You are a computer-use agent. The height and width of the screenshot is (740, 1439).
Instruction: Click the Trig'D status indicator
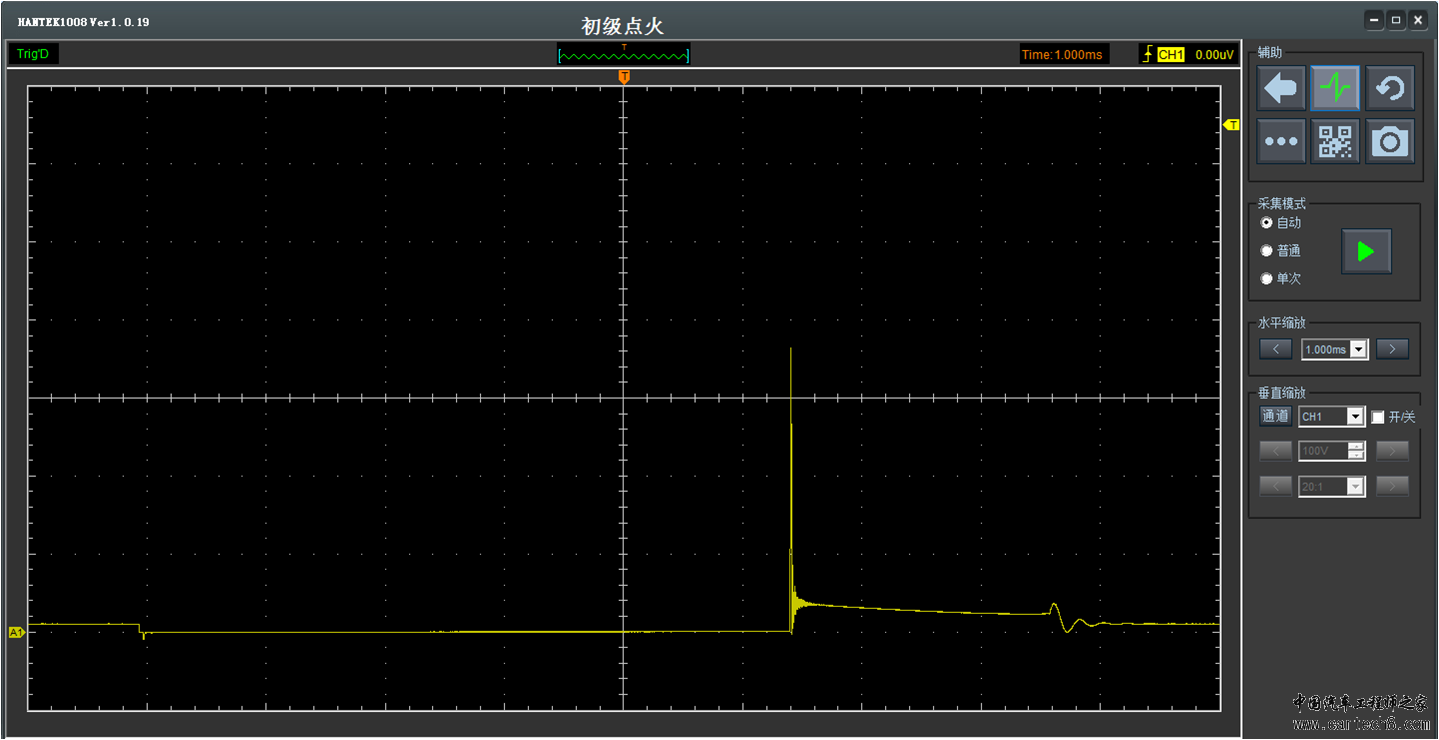[x=33, y=54]
